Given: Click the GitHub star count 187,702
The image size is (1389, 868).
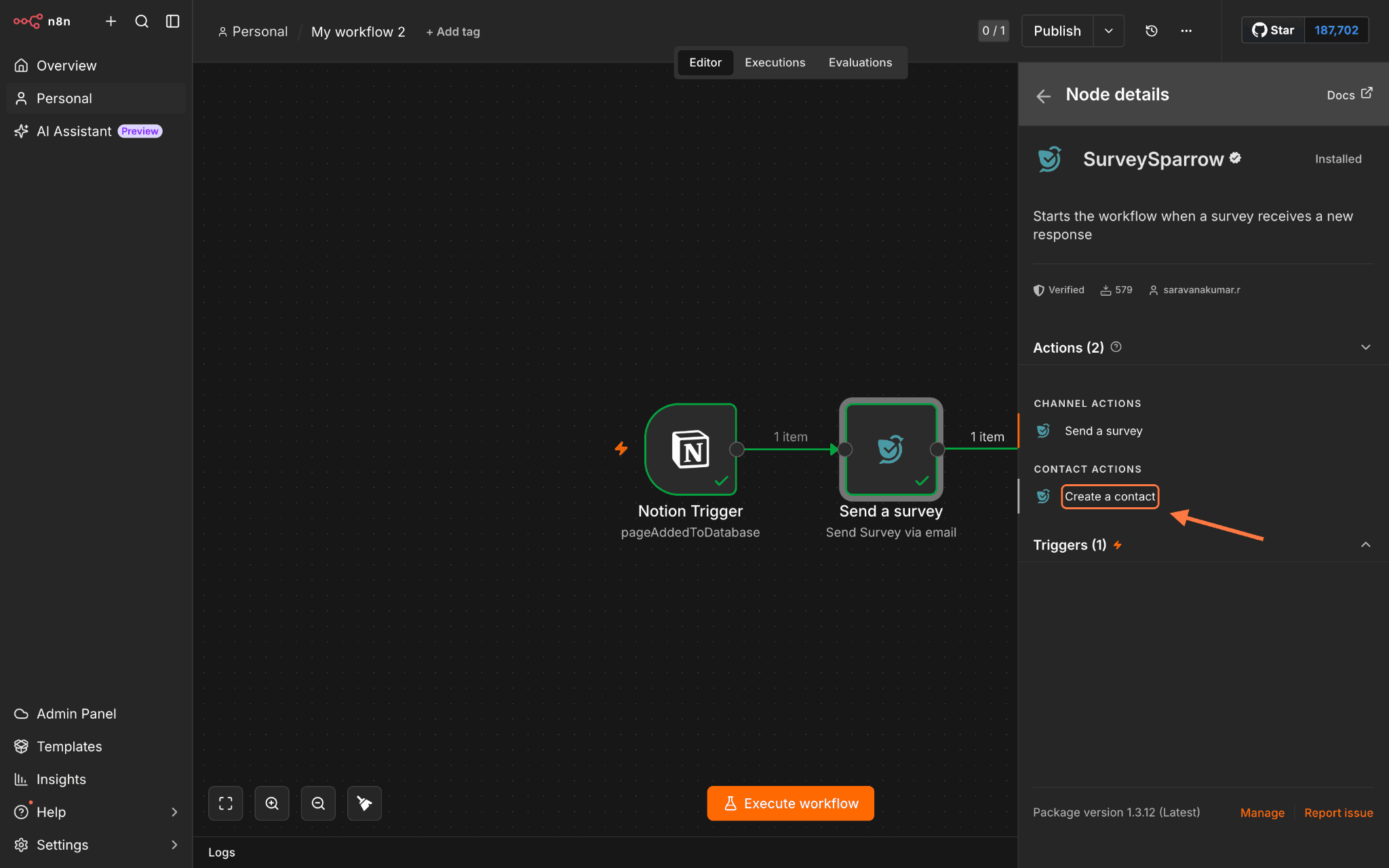Looking at the screenshot, I should point(1336,30).
